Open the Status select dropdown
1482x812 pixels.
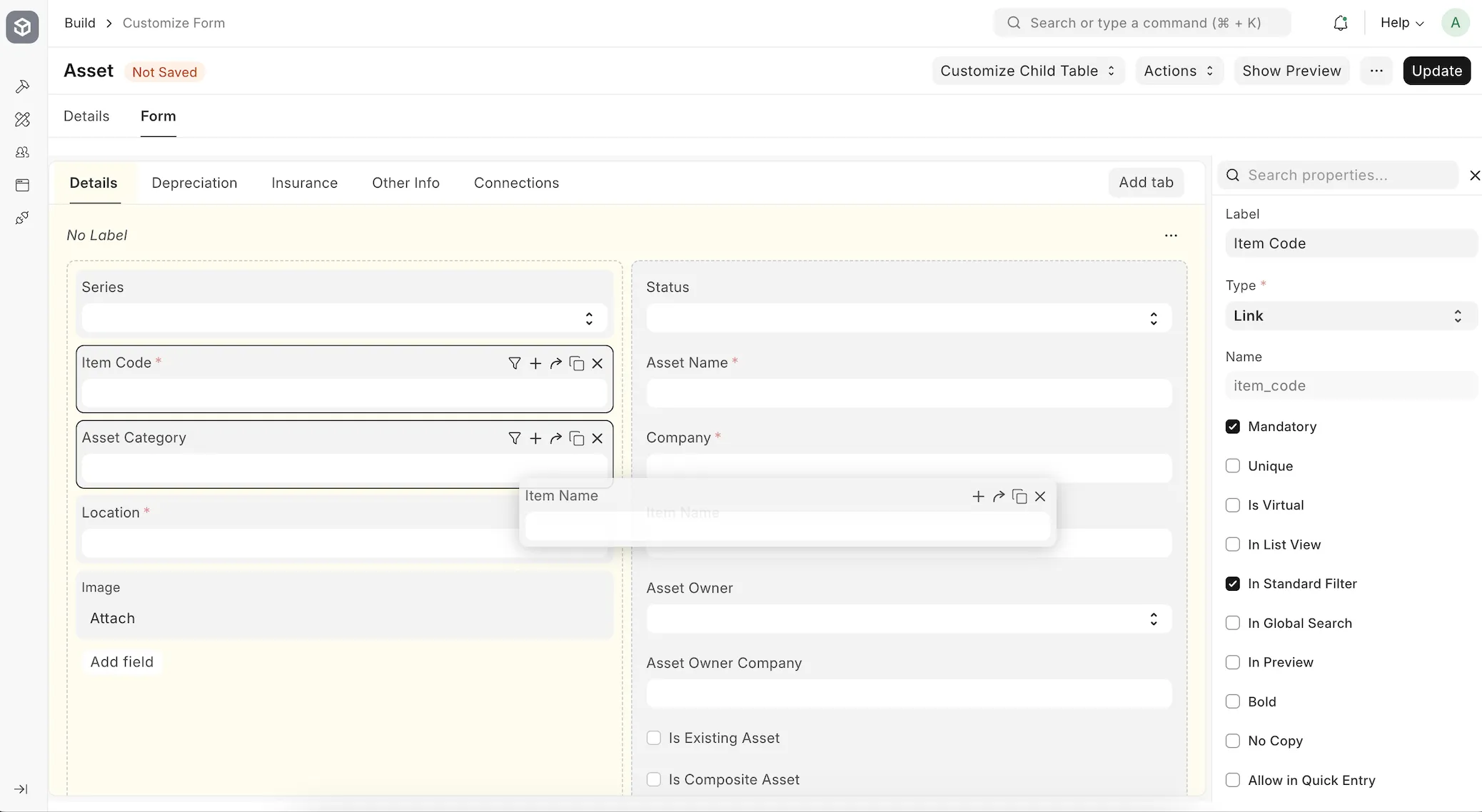[907, 318]
